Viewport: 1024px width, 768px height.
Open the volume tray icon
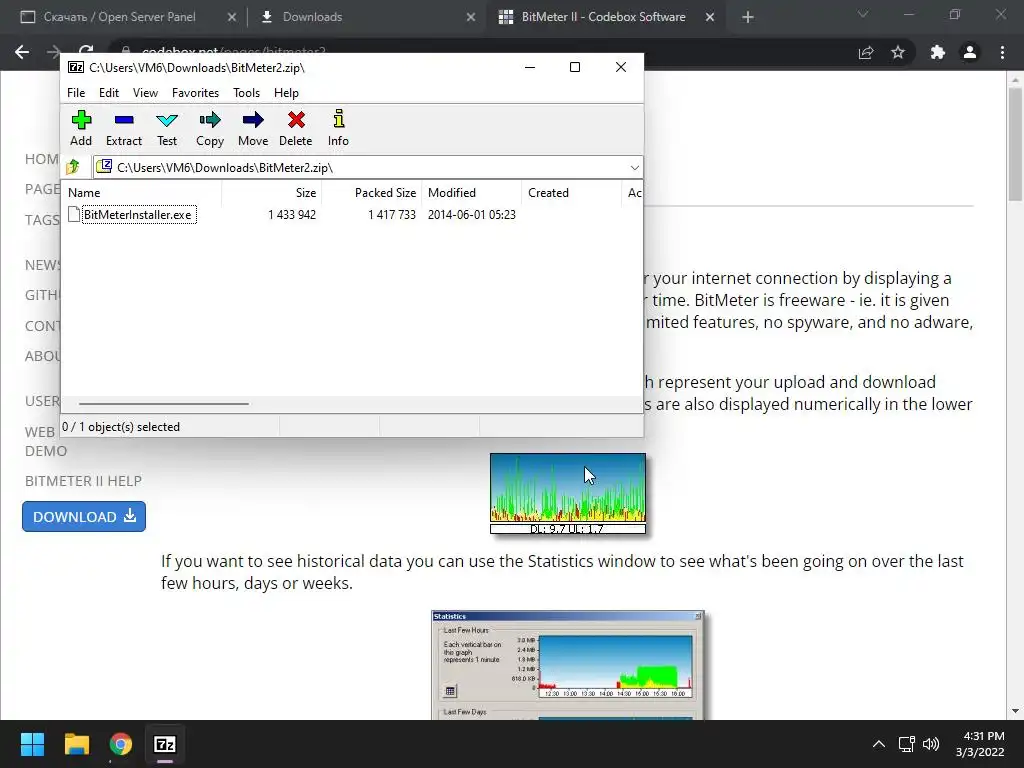931,744
